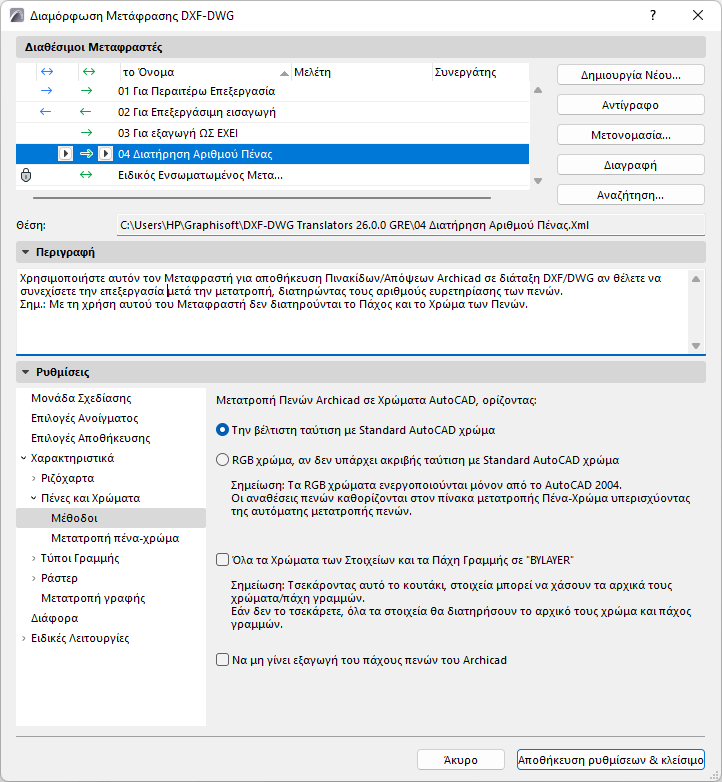Close the DXF-DWG translation dialog

698,15
